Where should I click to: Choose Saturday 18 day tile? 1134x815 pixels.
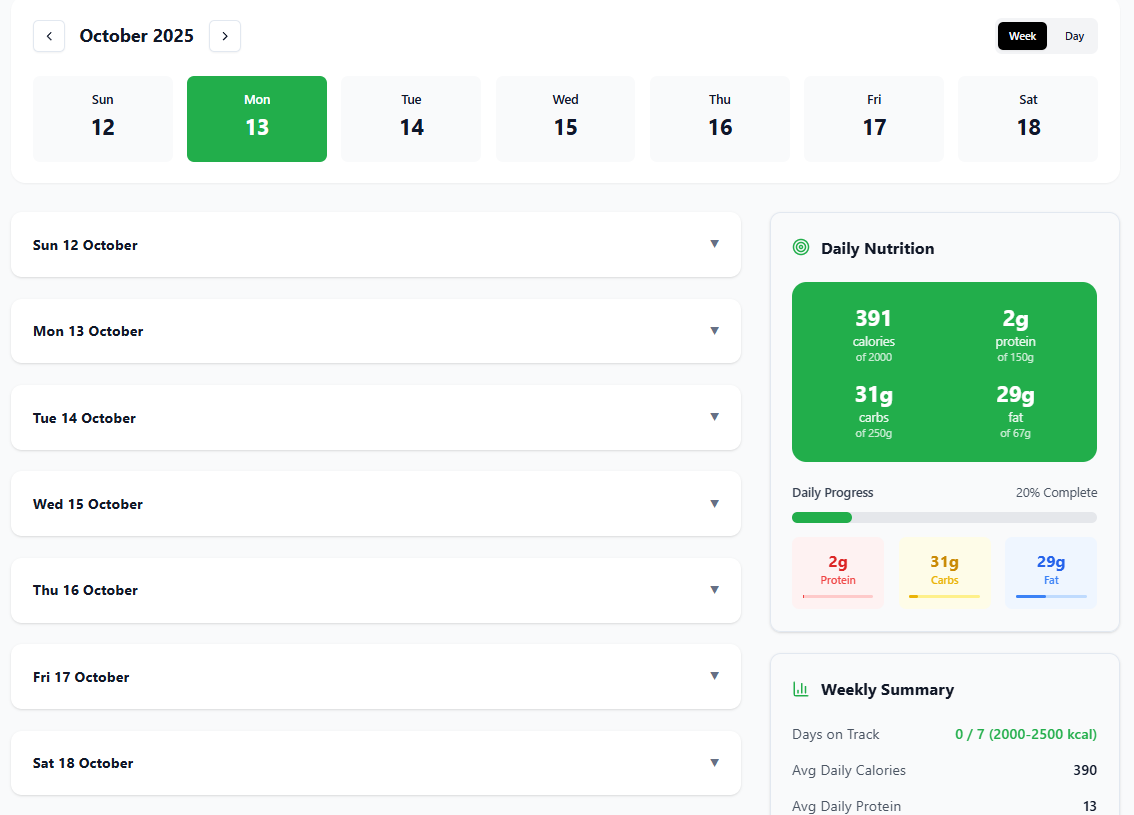click(x=1028, y=119)
